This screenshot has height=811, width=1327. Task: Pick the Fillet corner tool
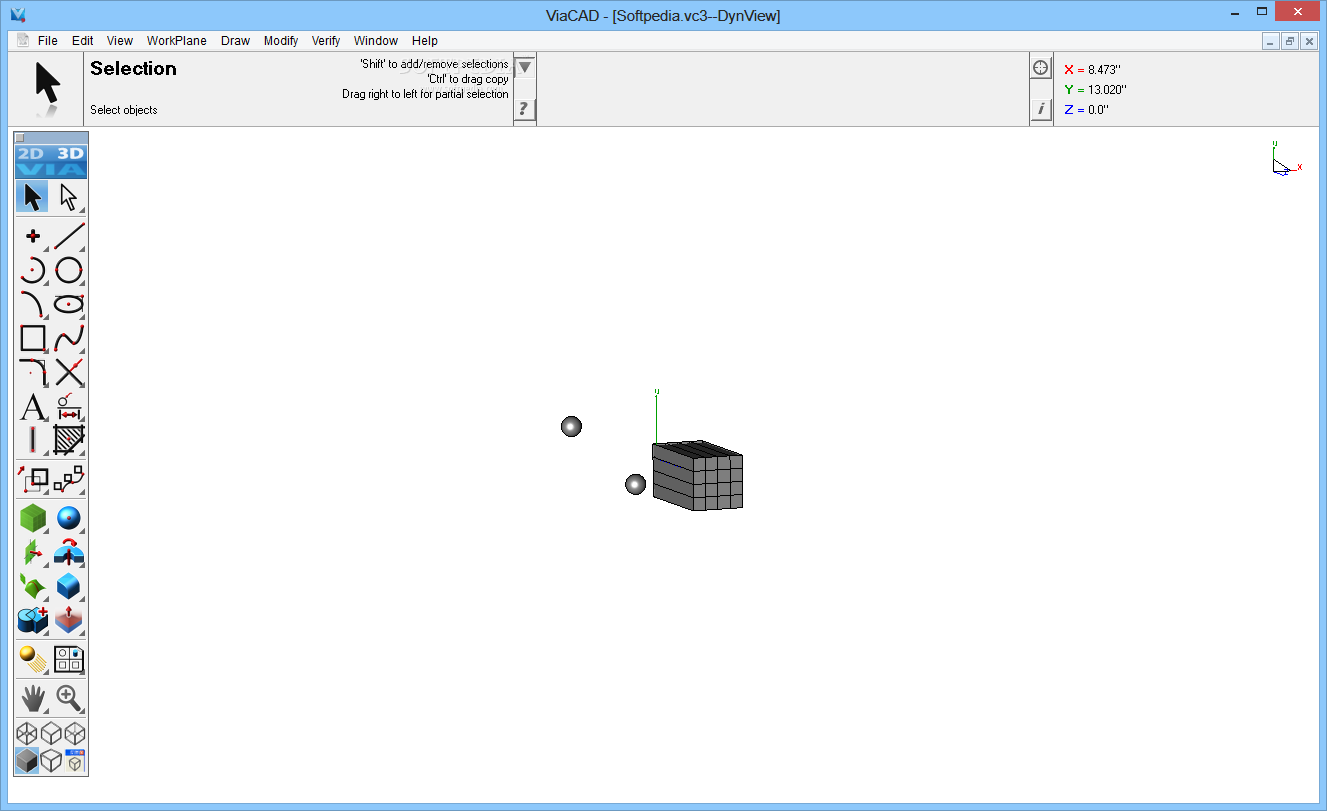tap(33, 372)
